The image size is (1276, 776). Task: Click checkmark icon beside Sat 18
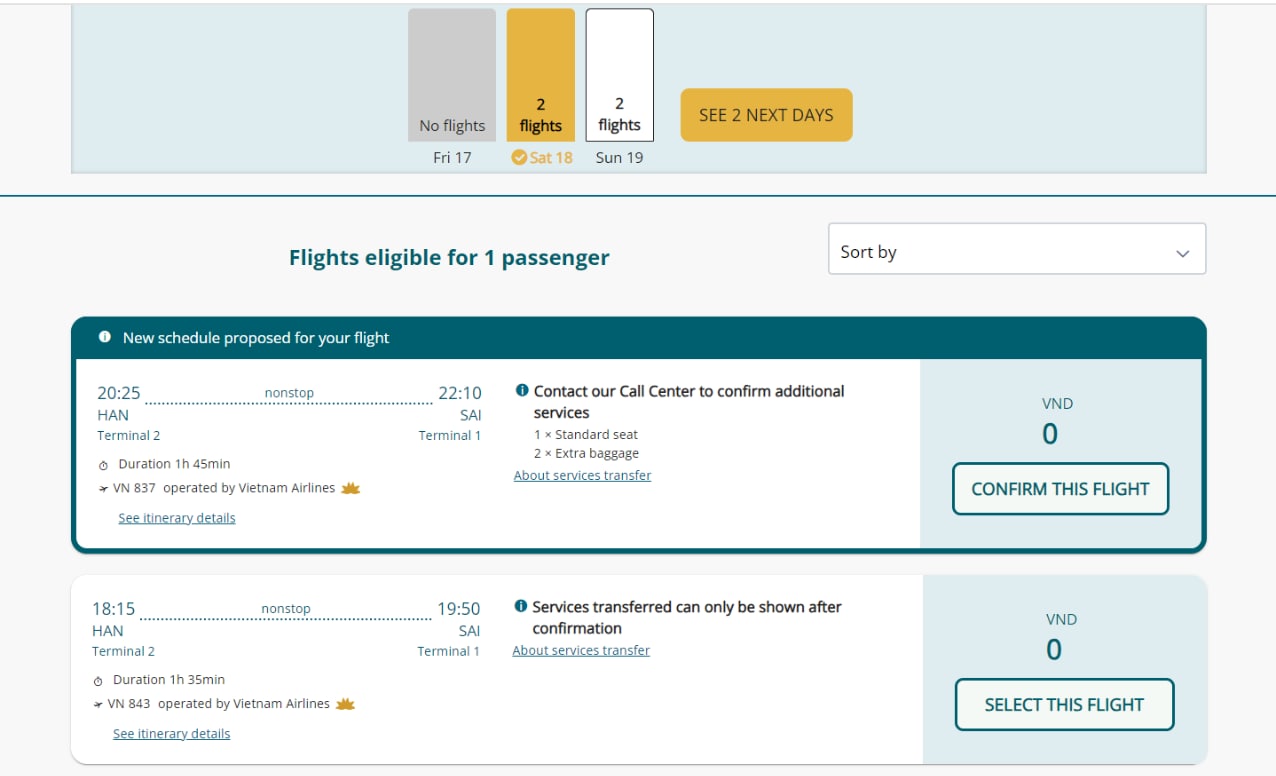(518, 158)
